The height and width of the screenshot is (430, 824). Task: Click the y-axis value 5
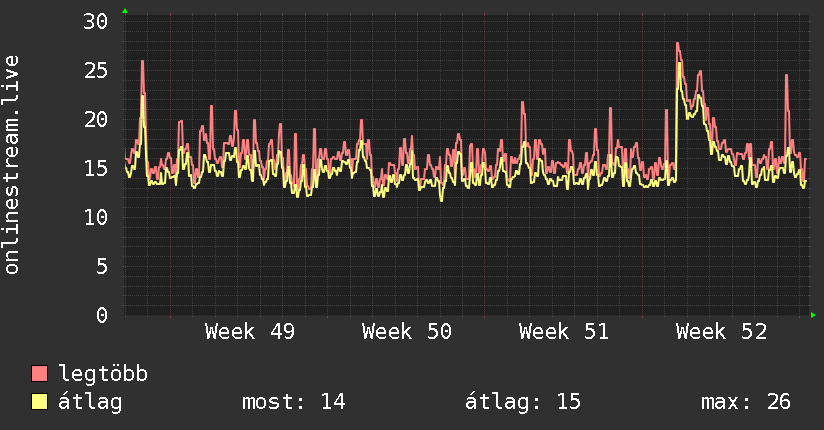[102, 266]
